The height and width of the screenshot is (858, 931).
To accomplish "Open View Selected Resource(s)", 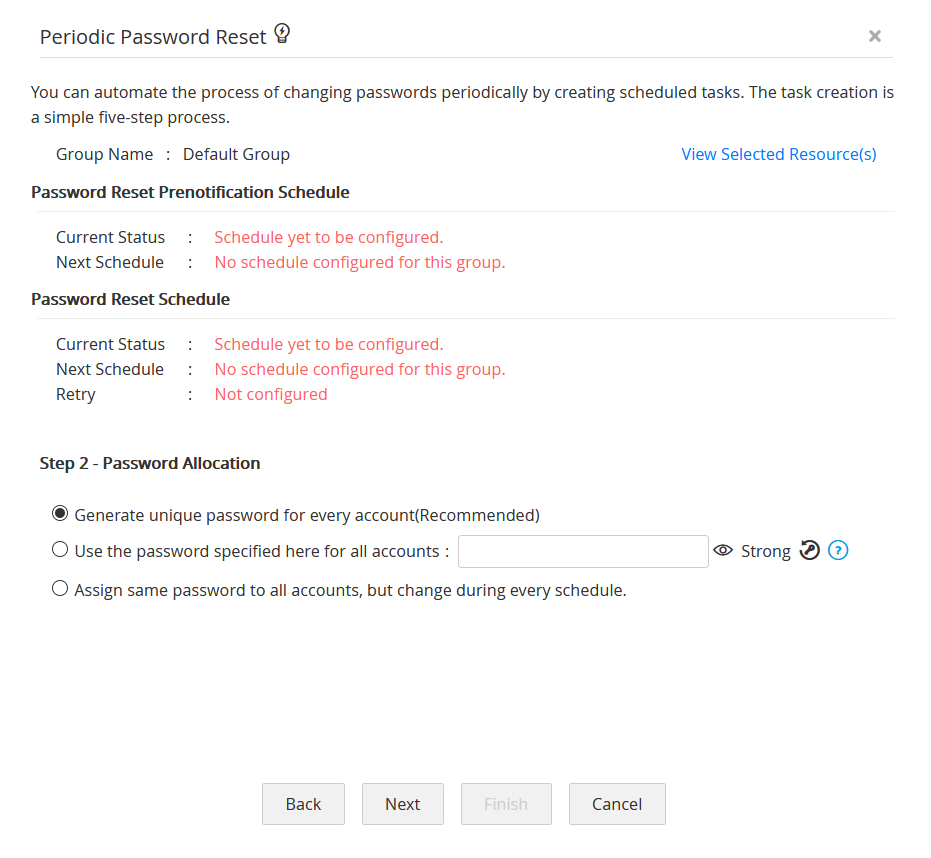I will pyautogui.click(x=778, y=153).
